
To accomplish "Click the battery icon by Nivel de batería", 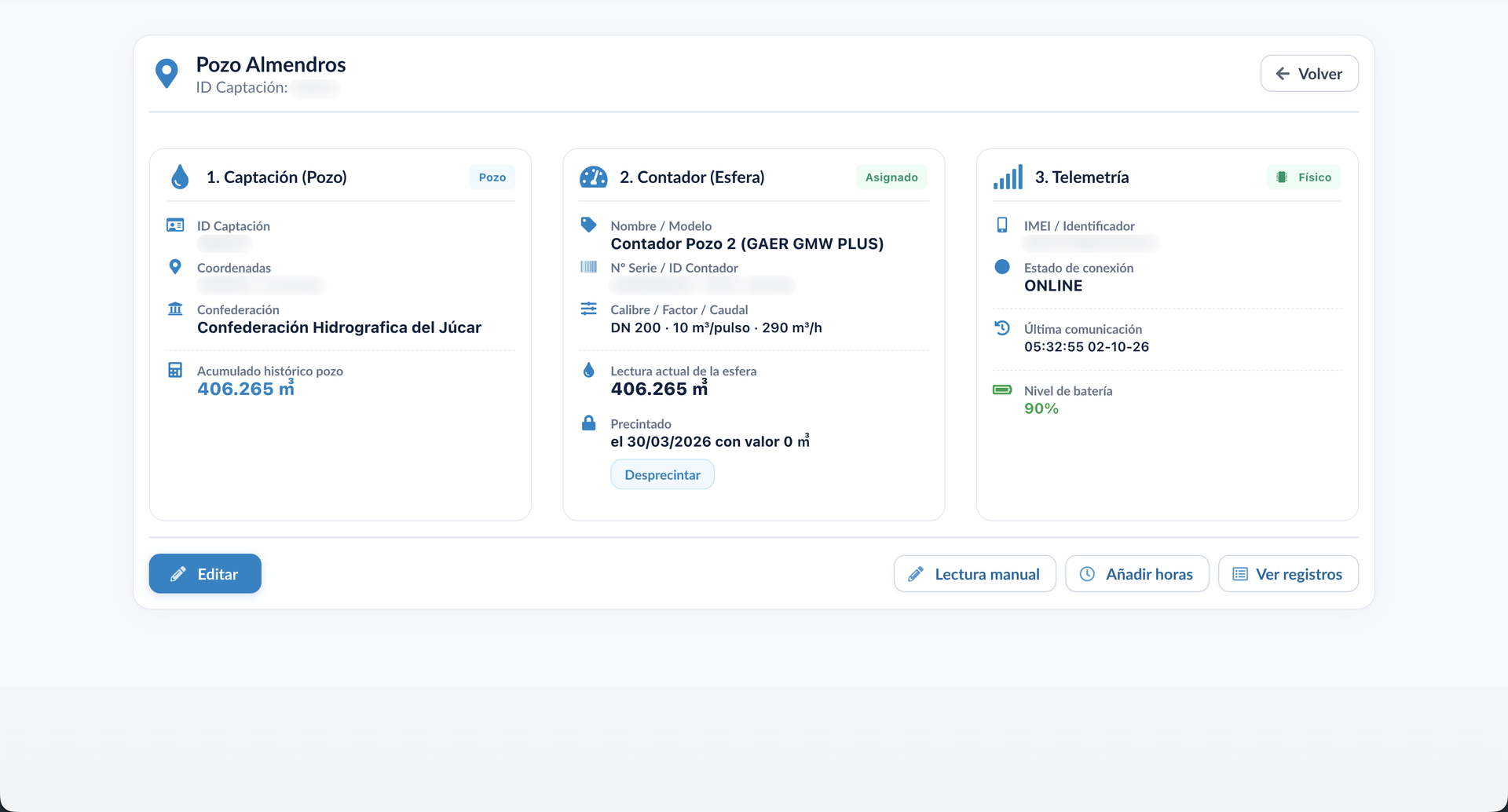I will pos(1002,390).
